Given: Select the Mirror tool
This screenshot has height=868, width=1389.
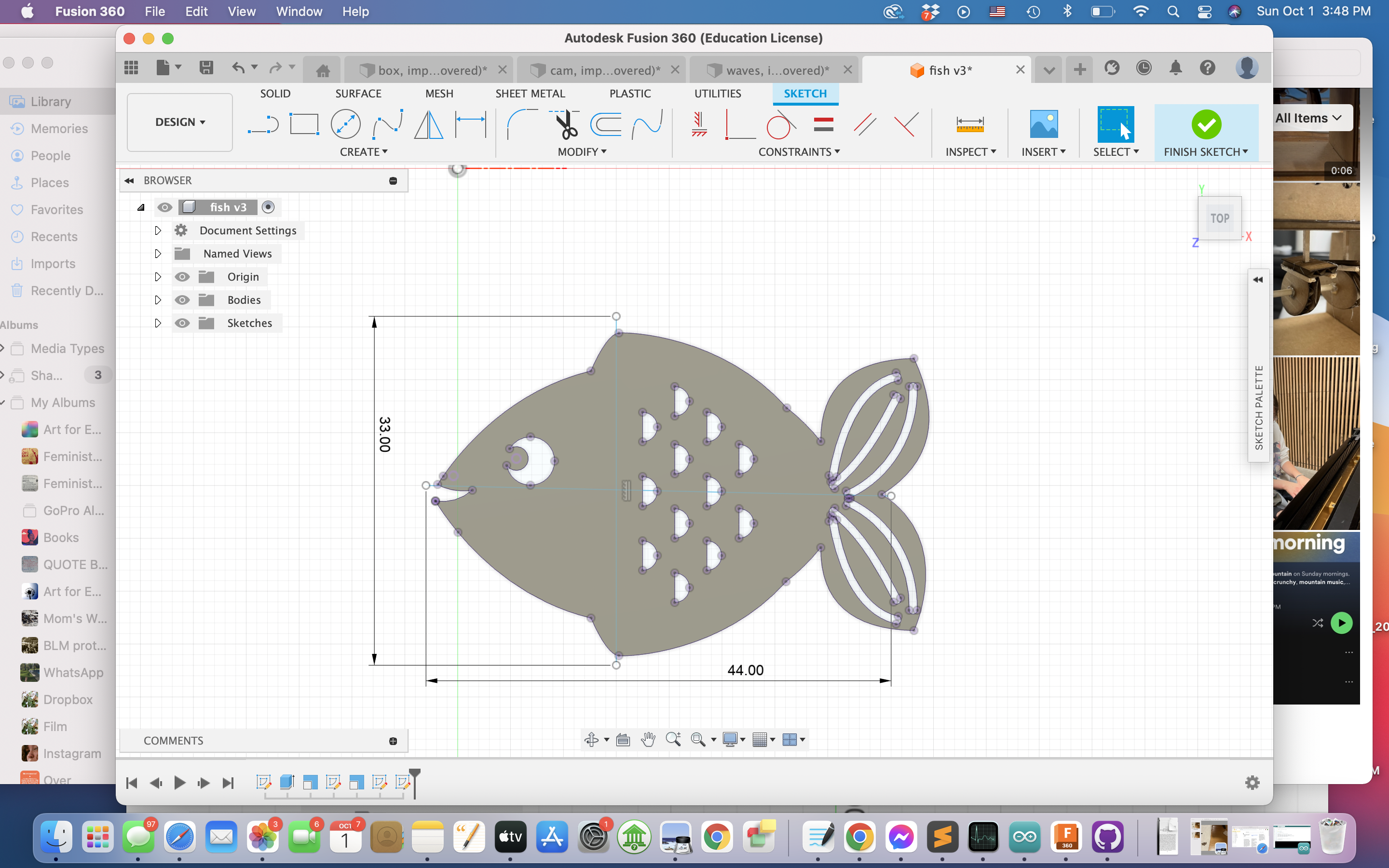Looking at the screenshot, I should click(428, 124).
